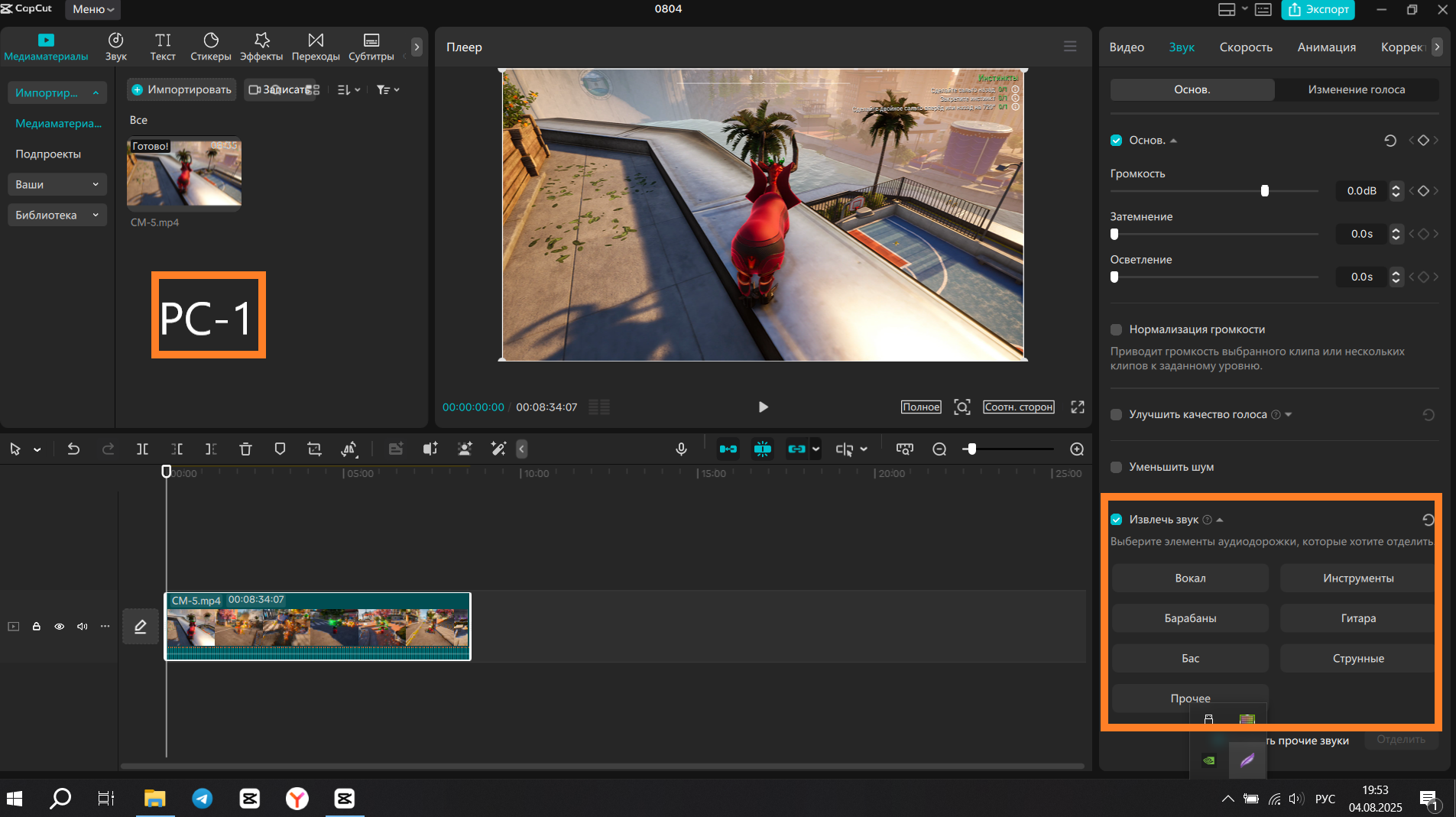Zoom in the timeline with plus icon
Viewport: 1456px width, 817px height.
[1077, 449]
